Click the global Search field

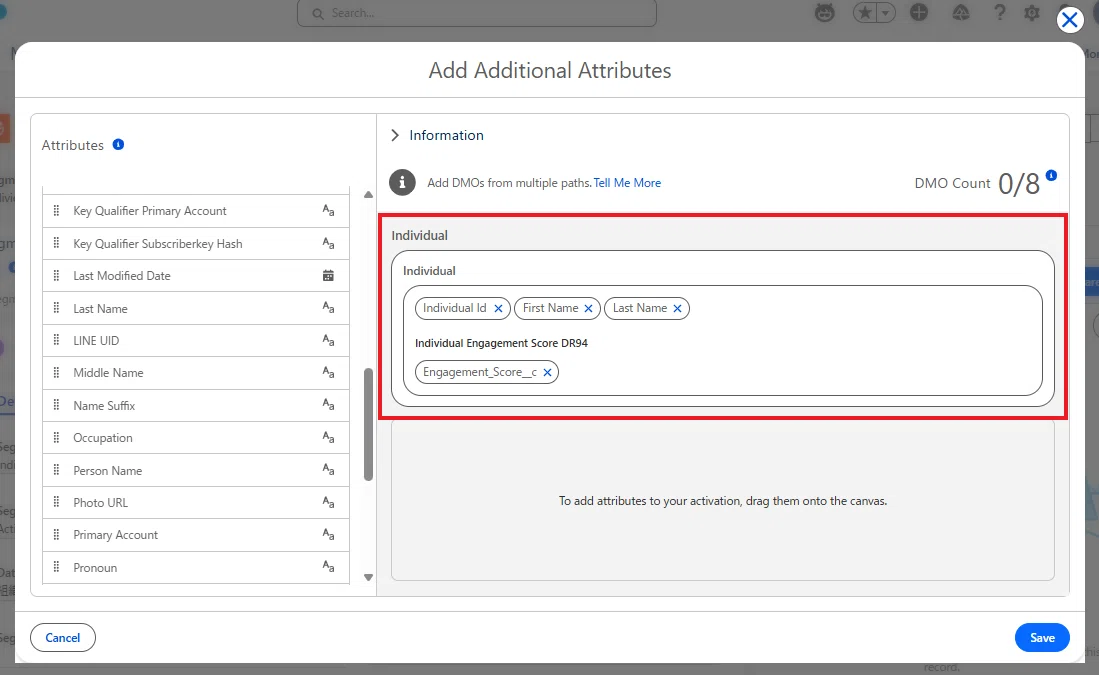(477, 13)
